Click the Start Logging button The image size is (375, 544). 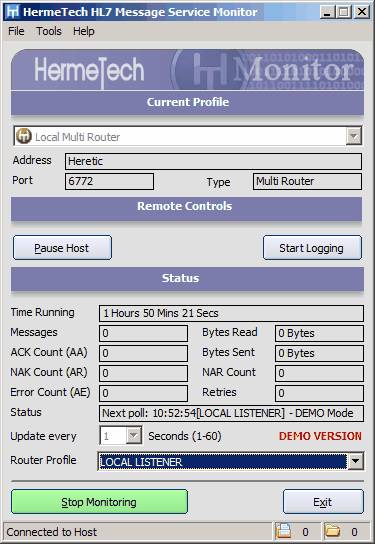pyautogui.click(x=312, y=248)
